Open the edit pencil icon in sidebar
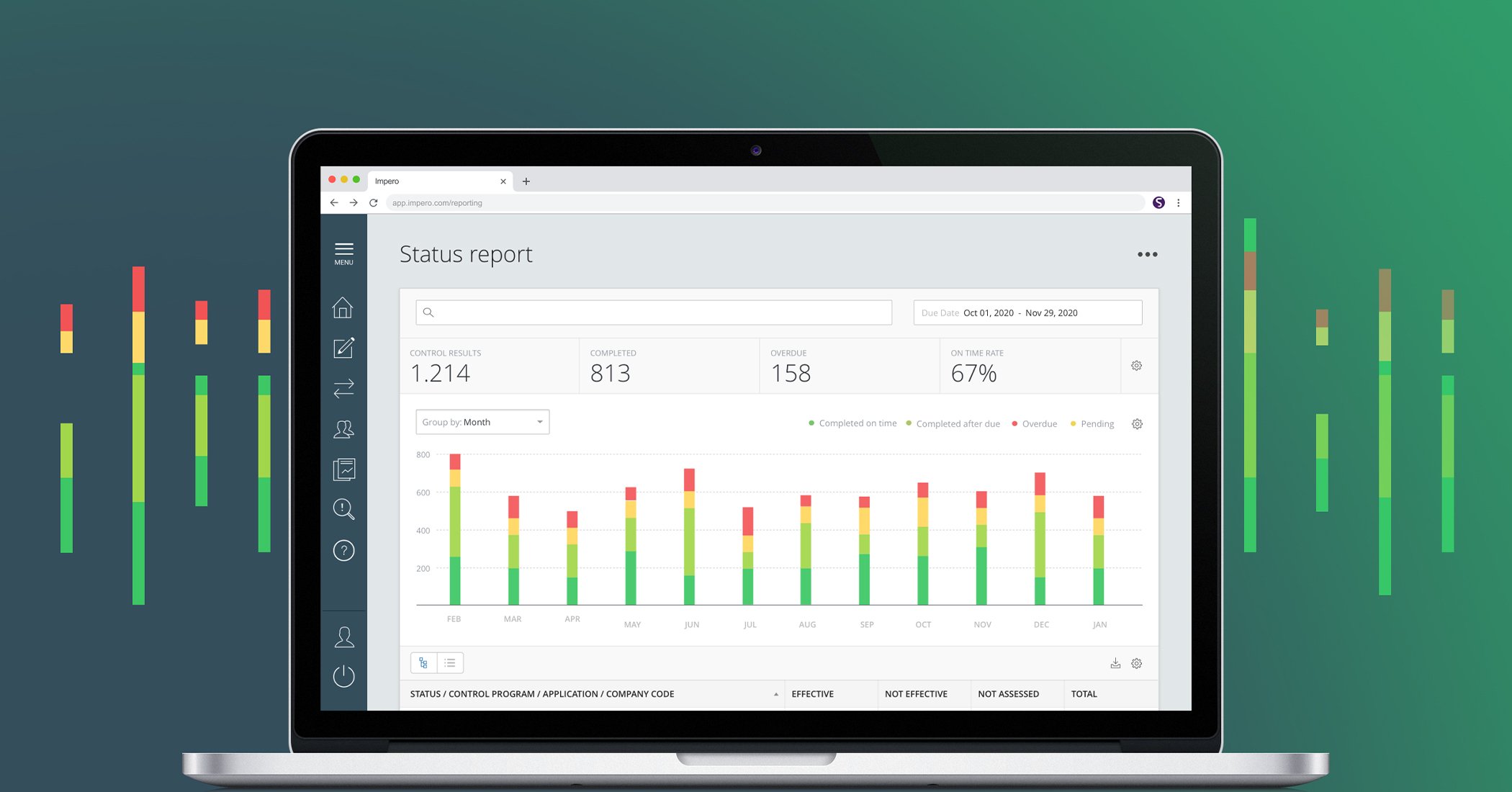This screenshot has height=792, width=1512. [x=343, y=348]
